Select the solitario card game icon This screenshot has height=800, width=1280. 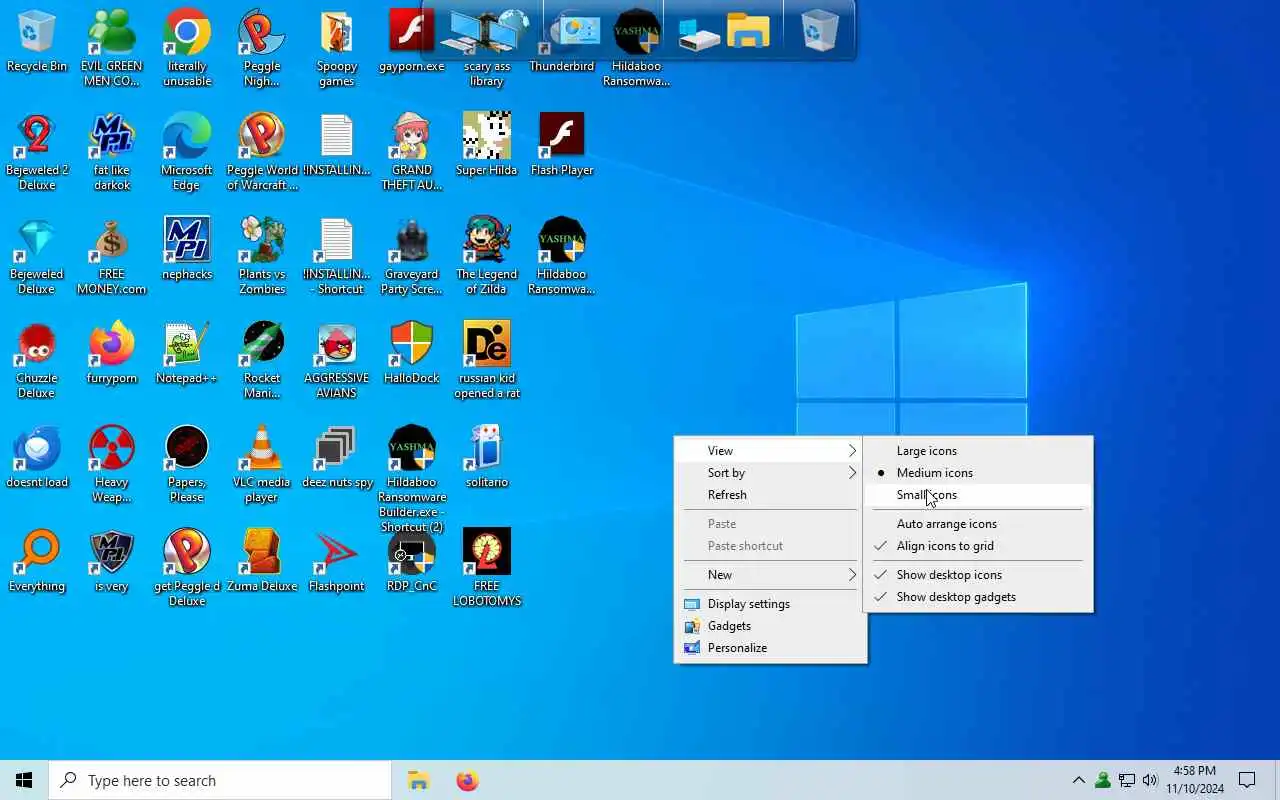[x=487, y=456]
